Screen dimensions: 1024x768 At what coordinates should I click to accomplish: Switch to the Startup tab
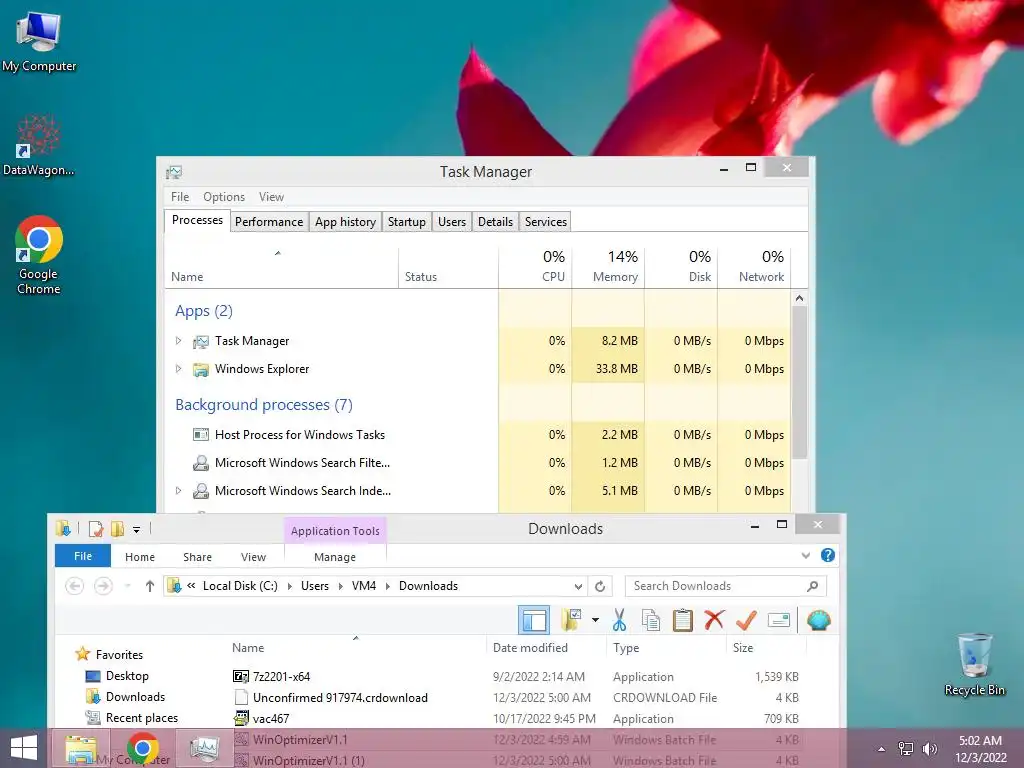407,221
